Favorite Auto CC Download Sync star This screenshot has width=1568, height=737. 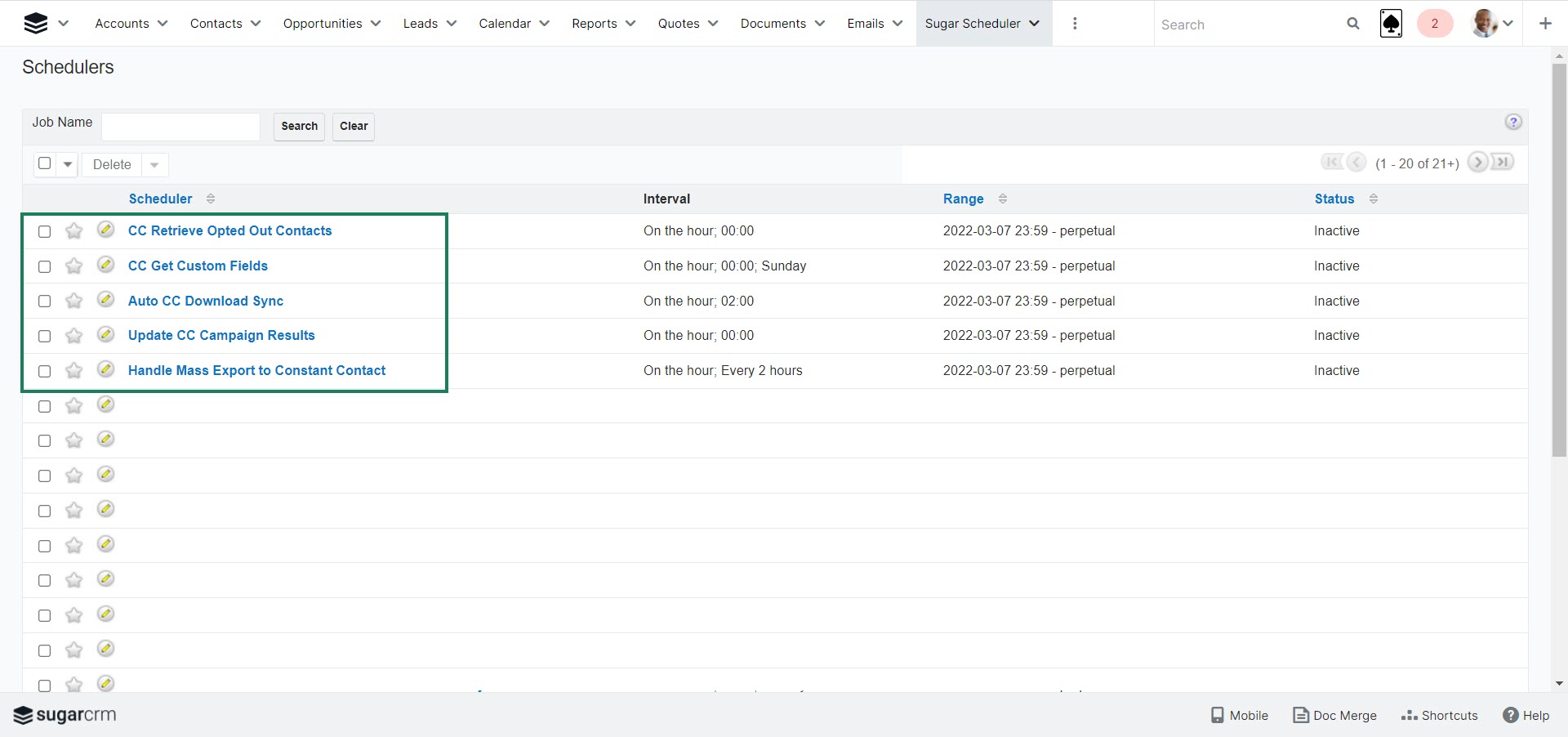(73, 301)
